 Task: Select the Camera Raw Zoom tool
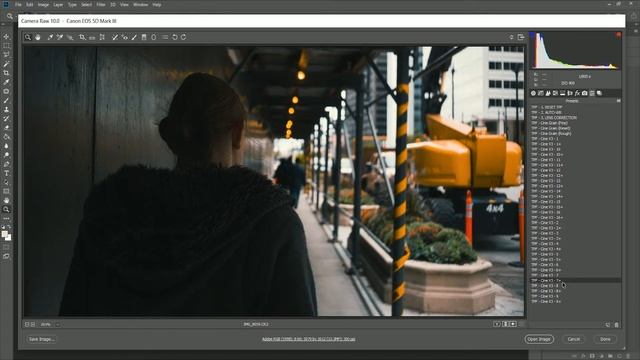click(x=28, y=37)
